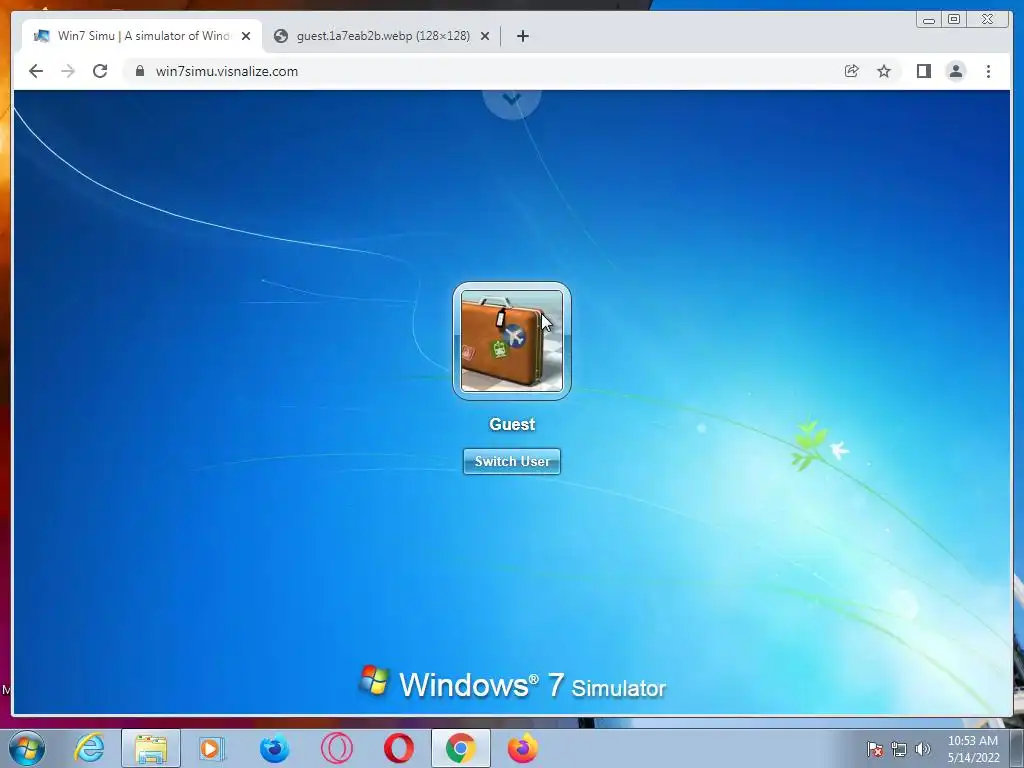Screen dimensions: 1024x768
Task: Close the guest.1a7eab2b.webp tab
Action: point(485,36)
